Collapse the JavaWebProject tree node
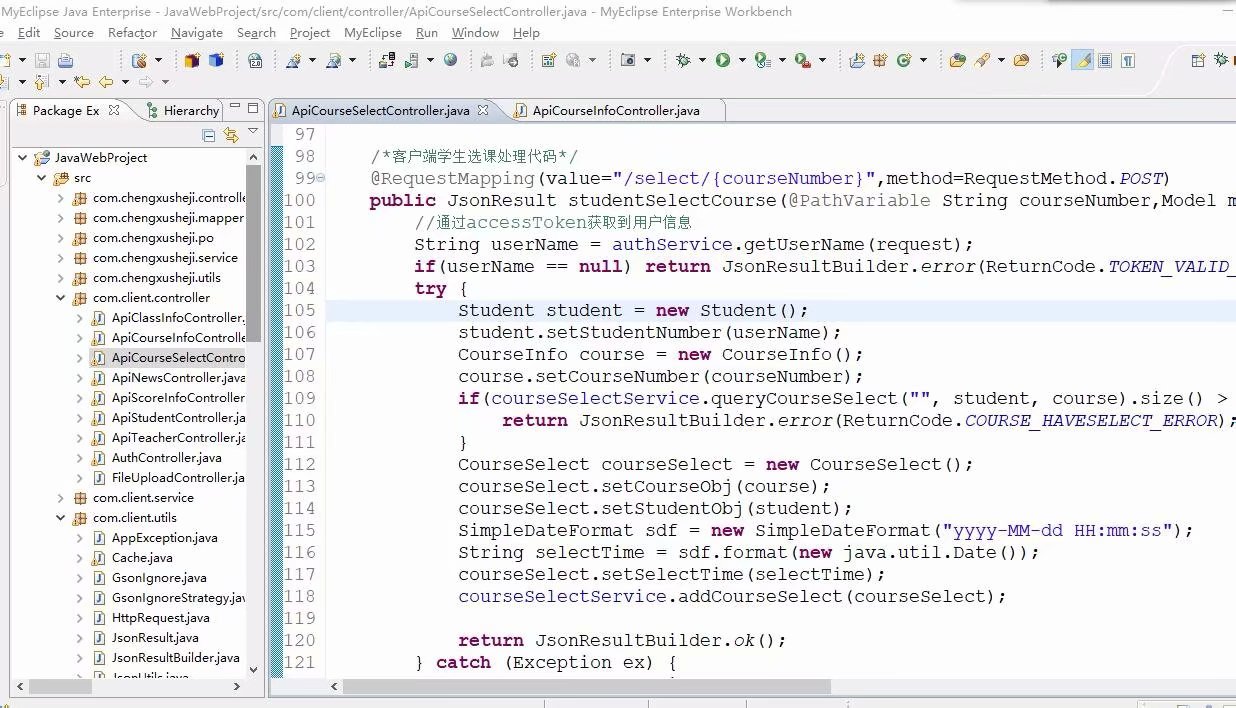Viewport: 1236px width, 708px height. coord(22,157)
